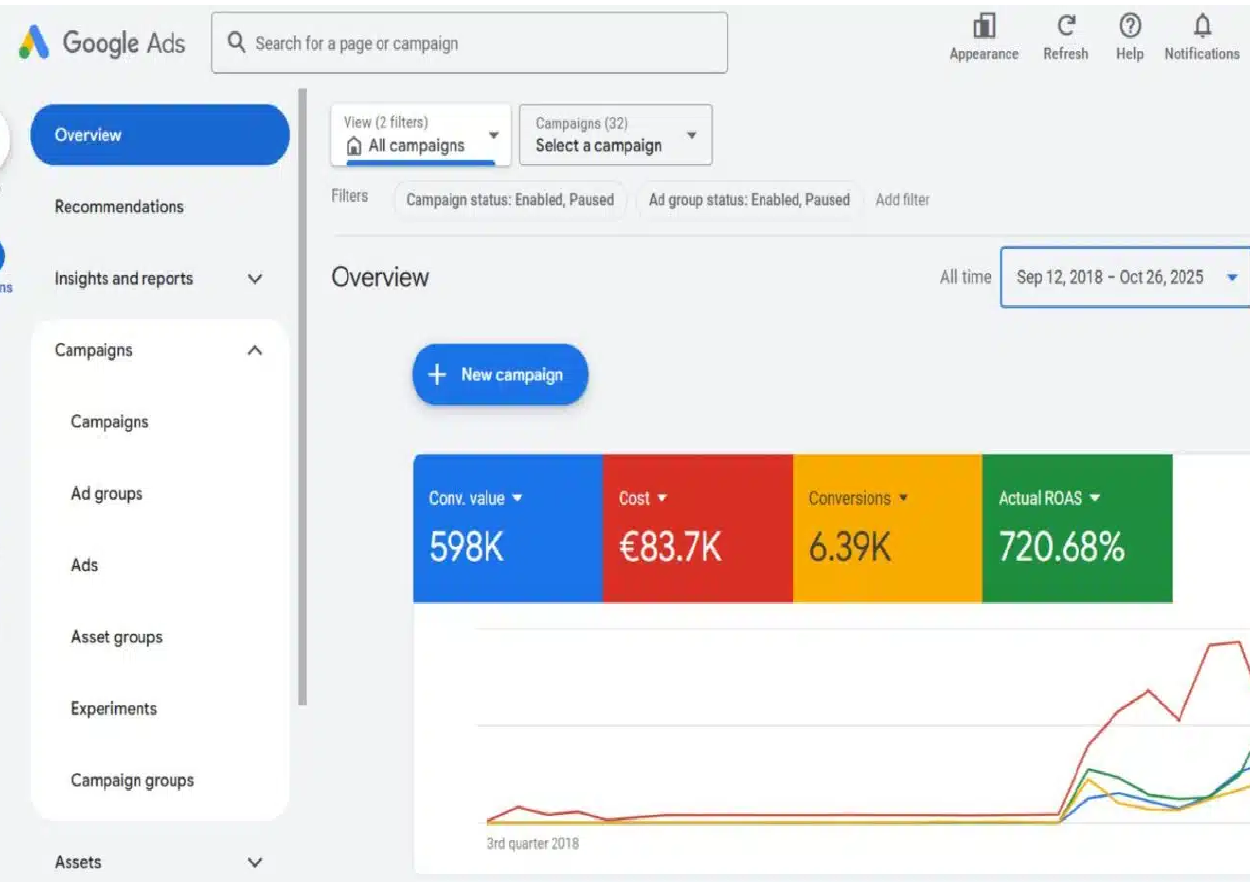
Task: Open the Select a campaign dropdown
Action: (614, 135)
